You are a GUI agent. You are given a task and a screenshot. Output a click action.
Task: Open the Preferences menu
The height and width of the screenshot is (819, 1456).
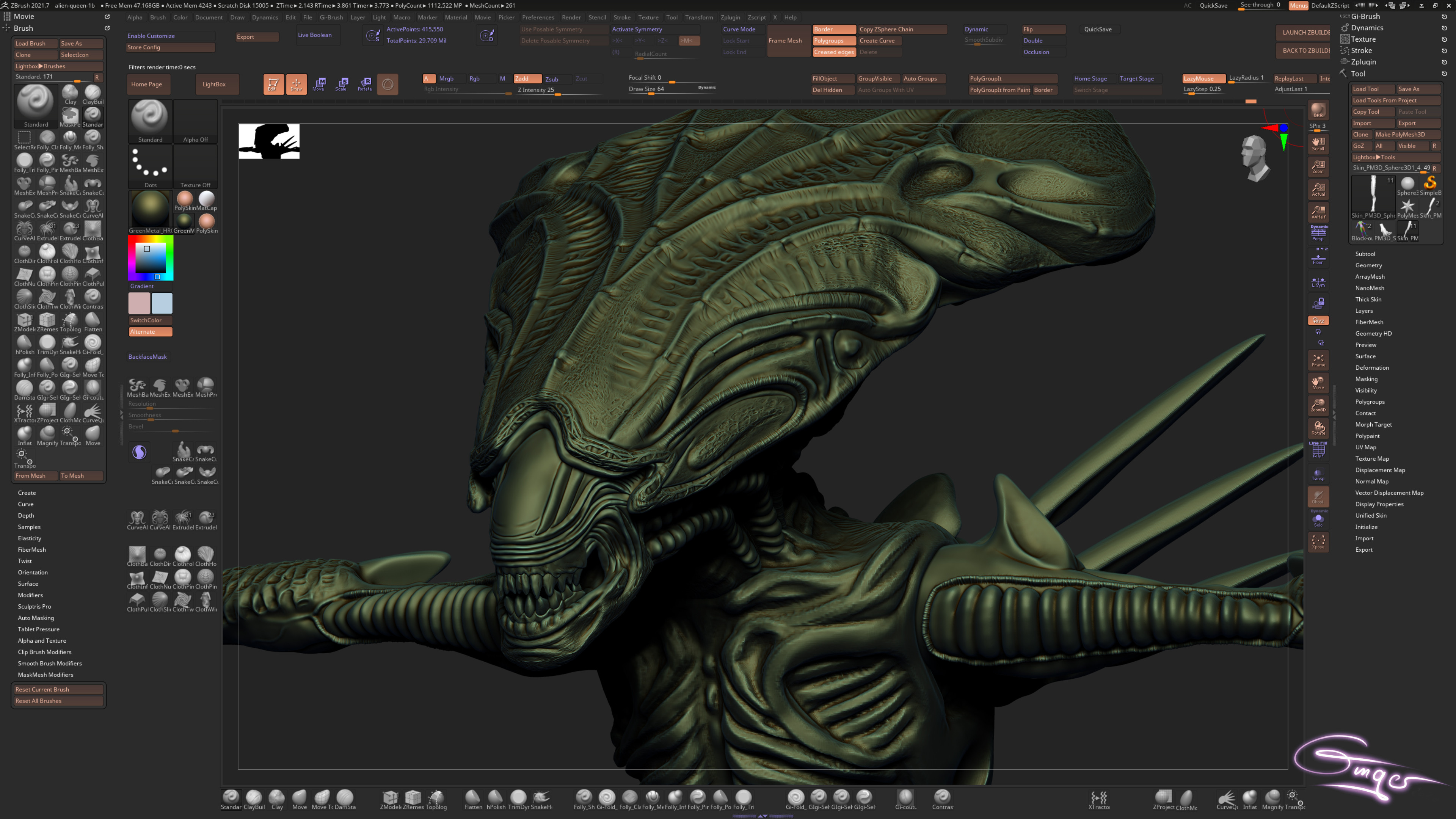tap(538, 17)
